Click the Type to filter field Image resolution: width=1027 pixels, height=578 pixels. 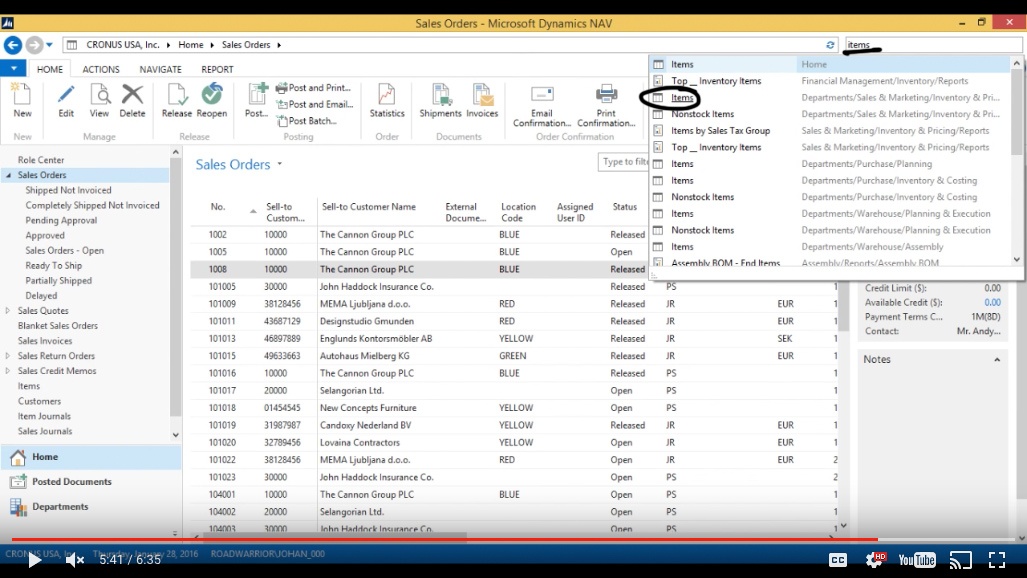[623, 162]
